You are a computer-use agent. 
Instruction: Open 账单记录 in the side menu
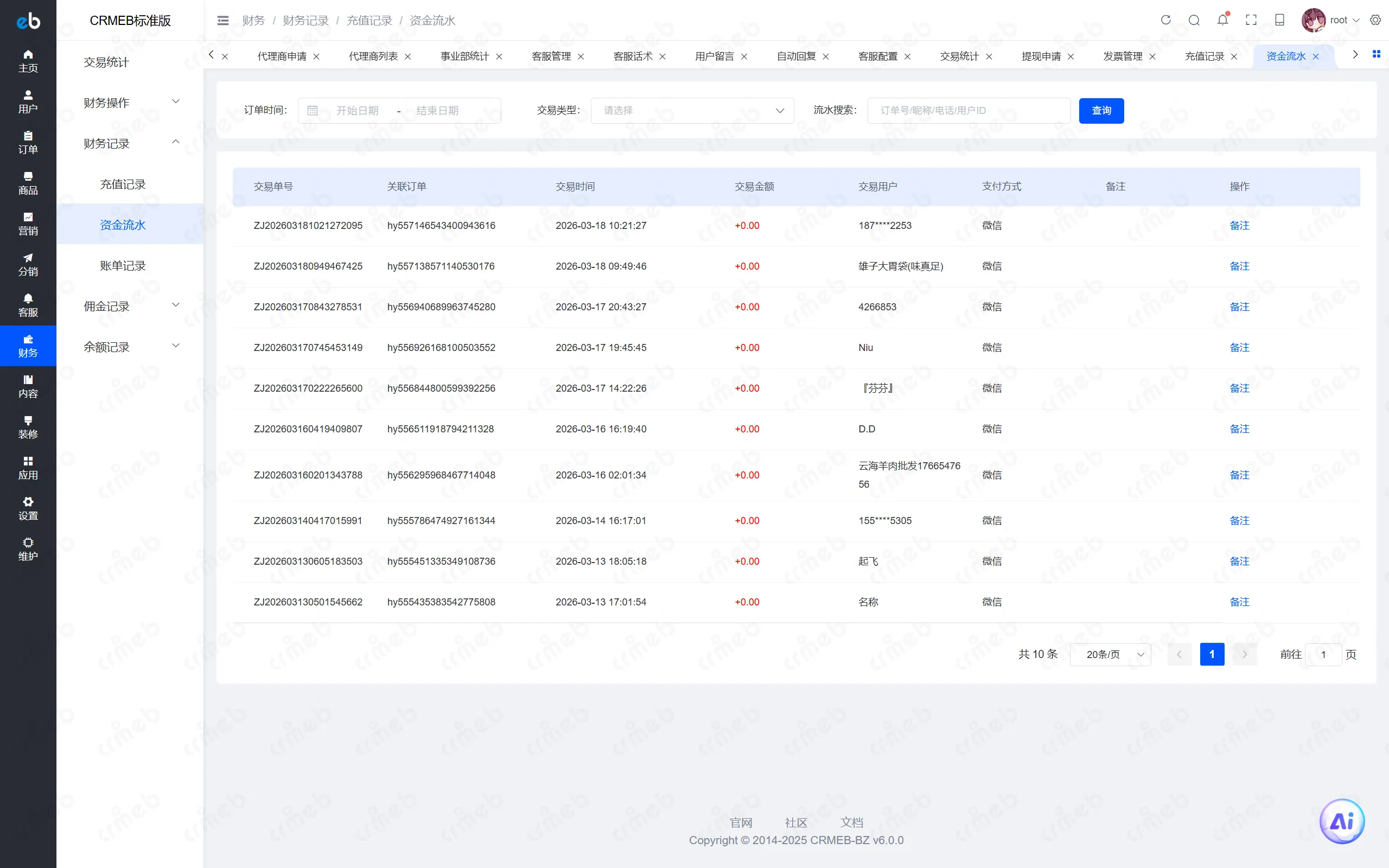click(130, 265)
